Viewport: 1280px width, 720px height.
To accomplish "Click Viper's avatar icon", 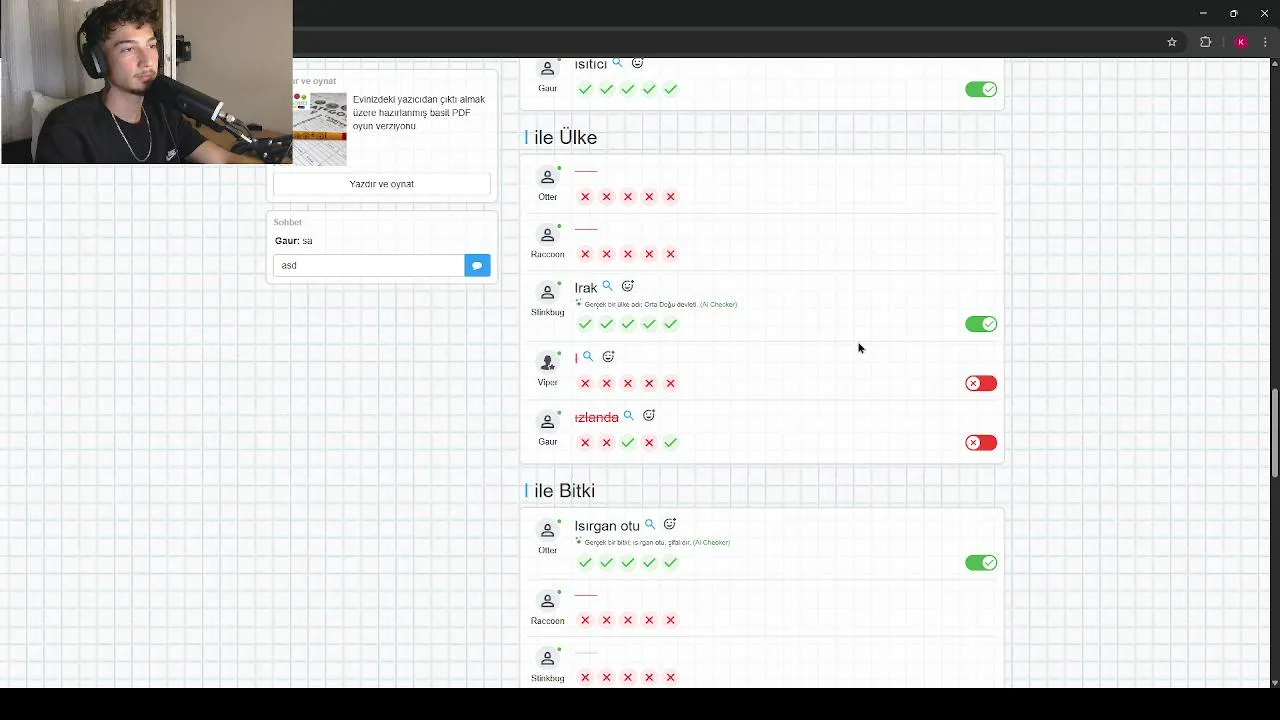I will 547,362.
